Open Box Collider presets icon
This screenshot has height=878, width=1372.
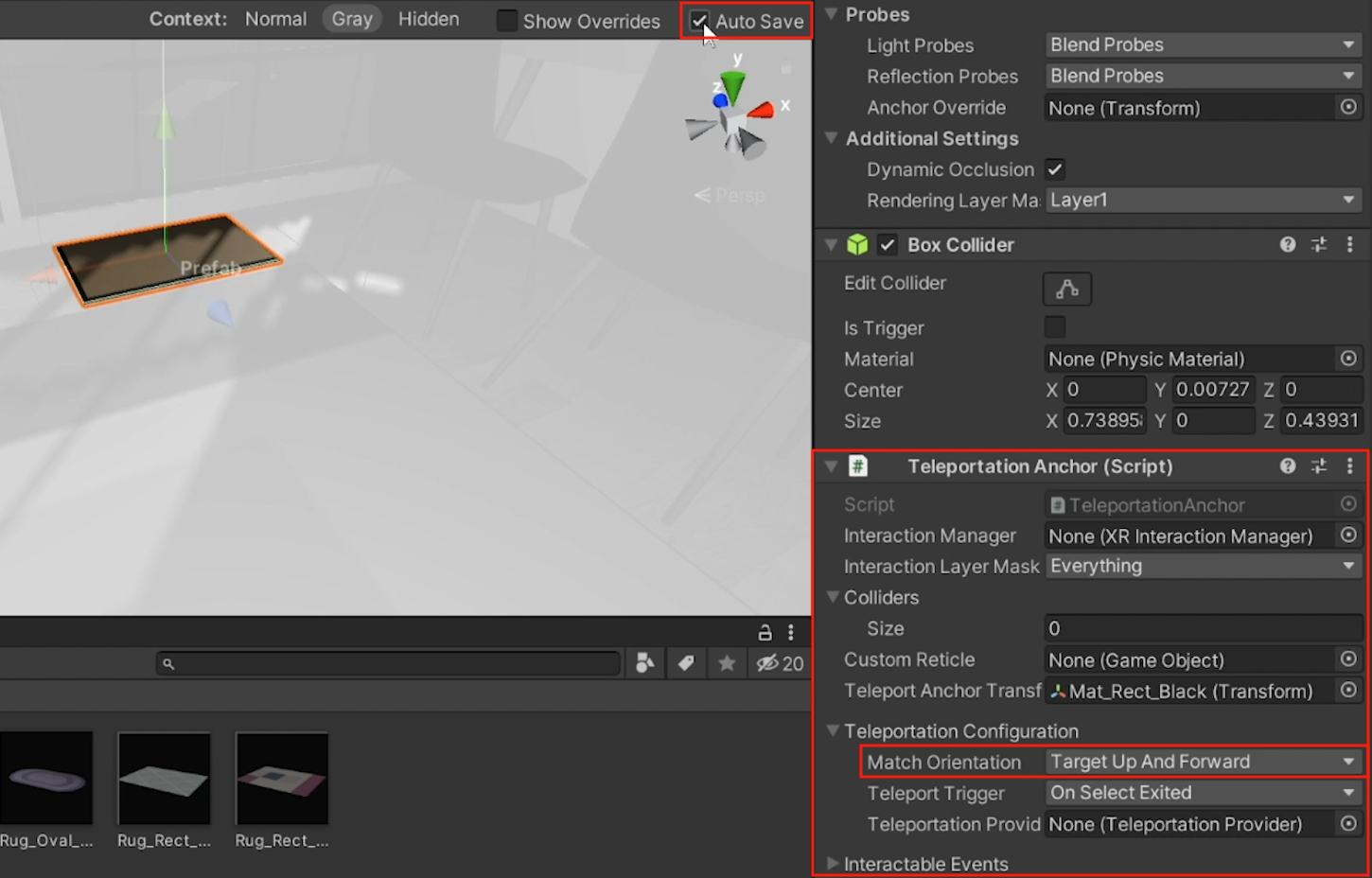[x=1318, y=245]
